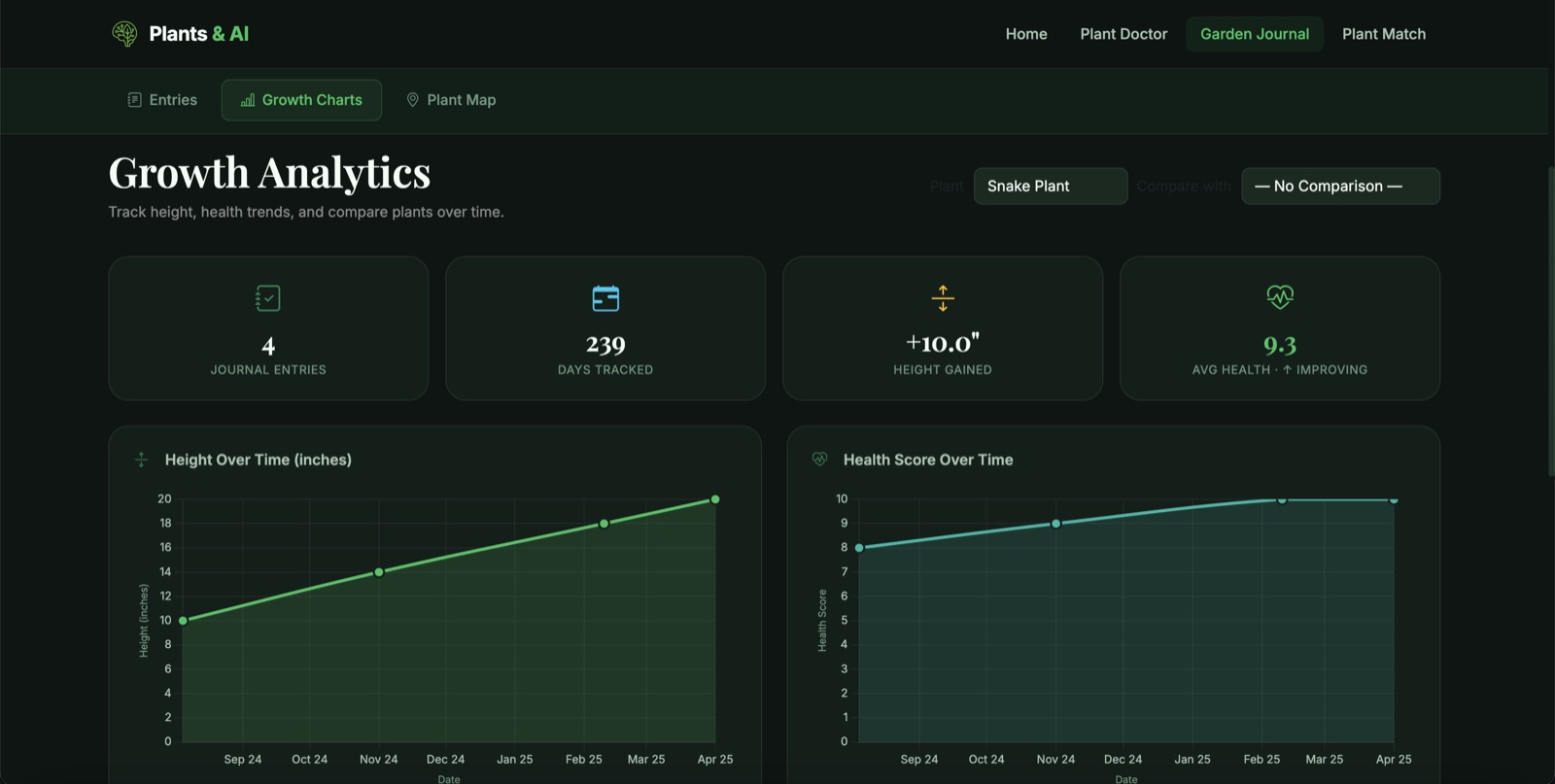Select Garden Journal in the navigation
The image size is (1555, 784).
[x=1255, y=34]
